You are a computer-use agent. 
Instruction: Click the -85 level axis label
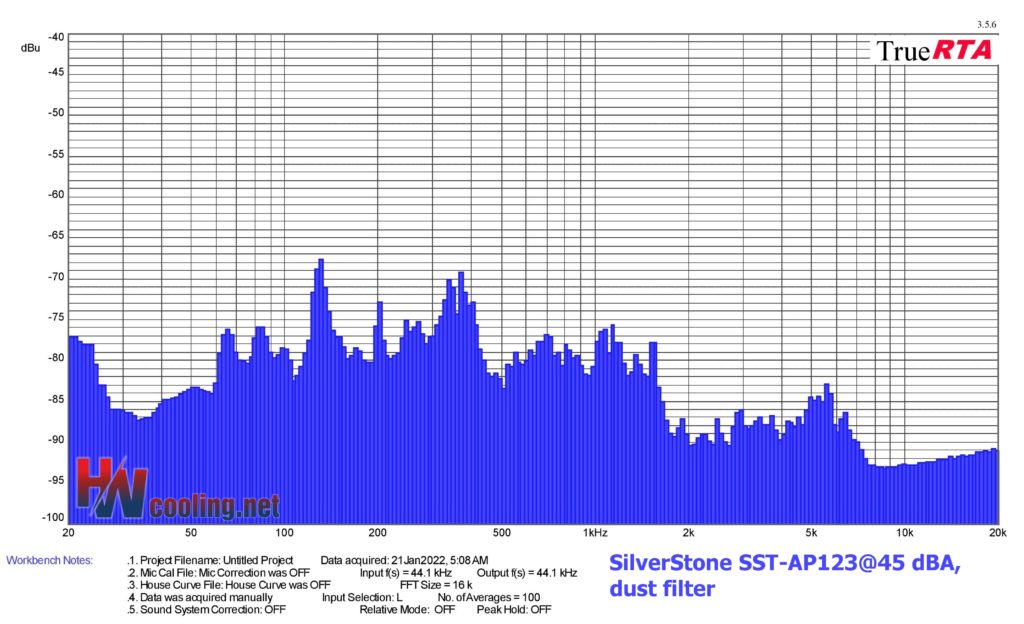point(56,399)
